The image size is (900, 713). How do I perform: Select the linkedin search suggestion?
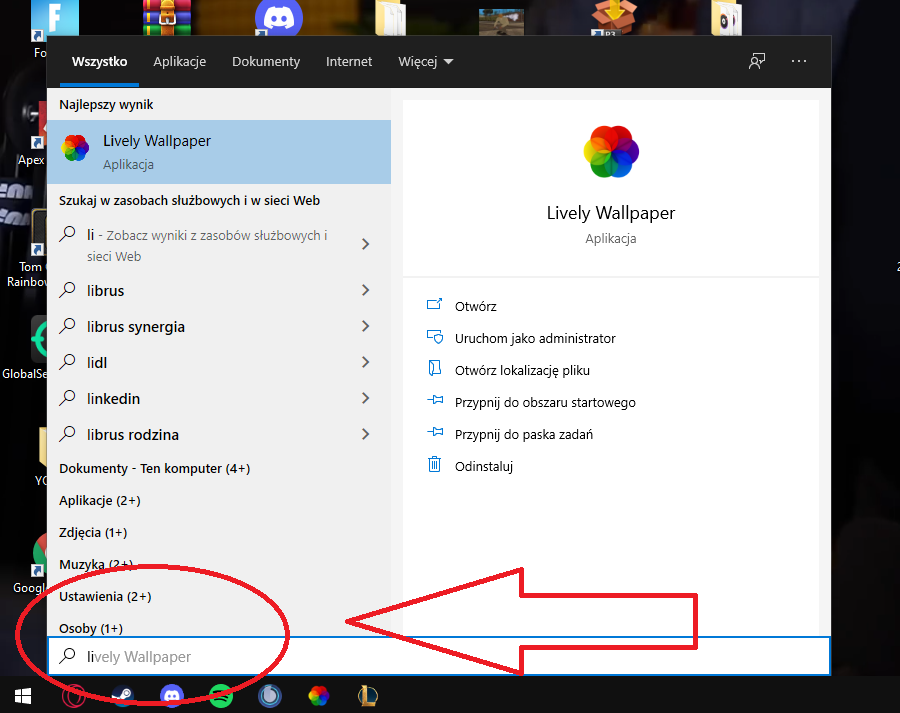[x=219, y=398]
